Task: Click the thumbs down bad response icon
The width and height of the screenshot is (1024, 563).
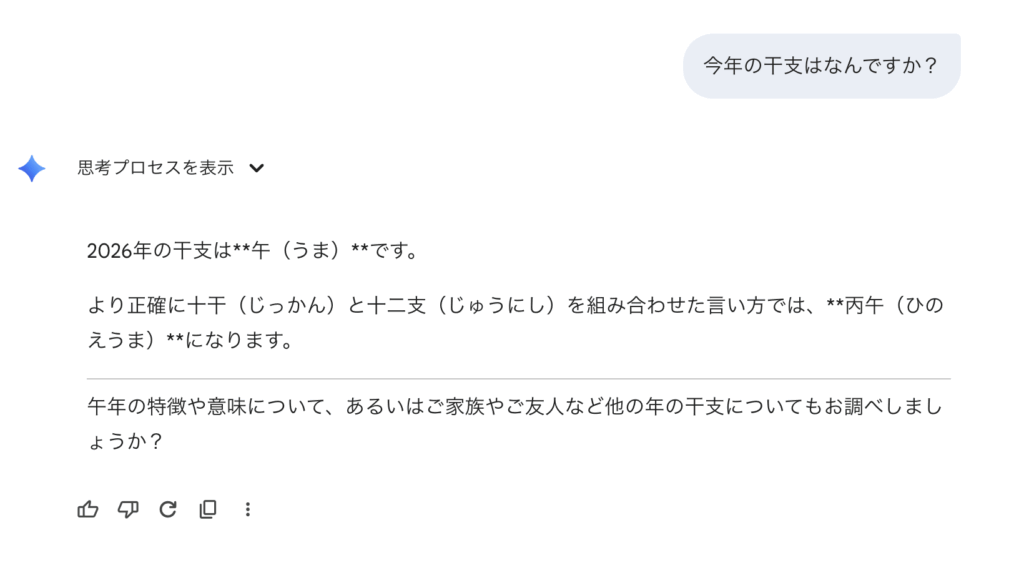Action: [128, 509]
